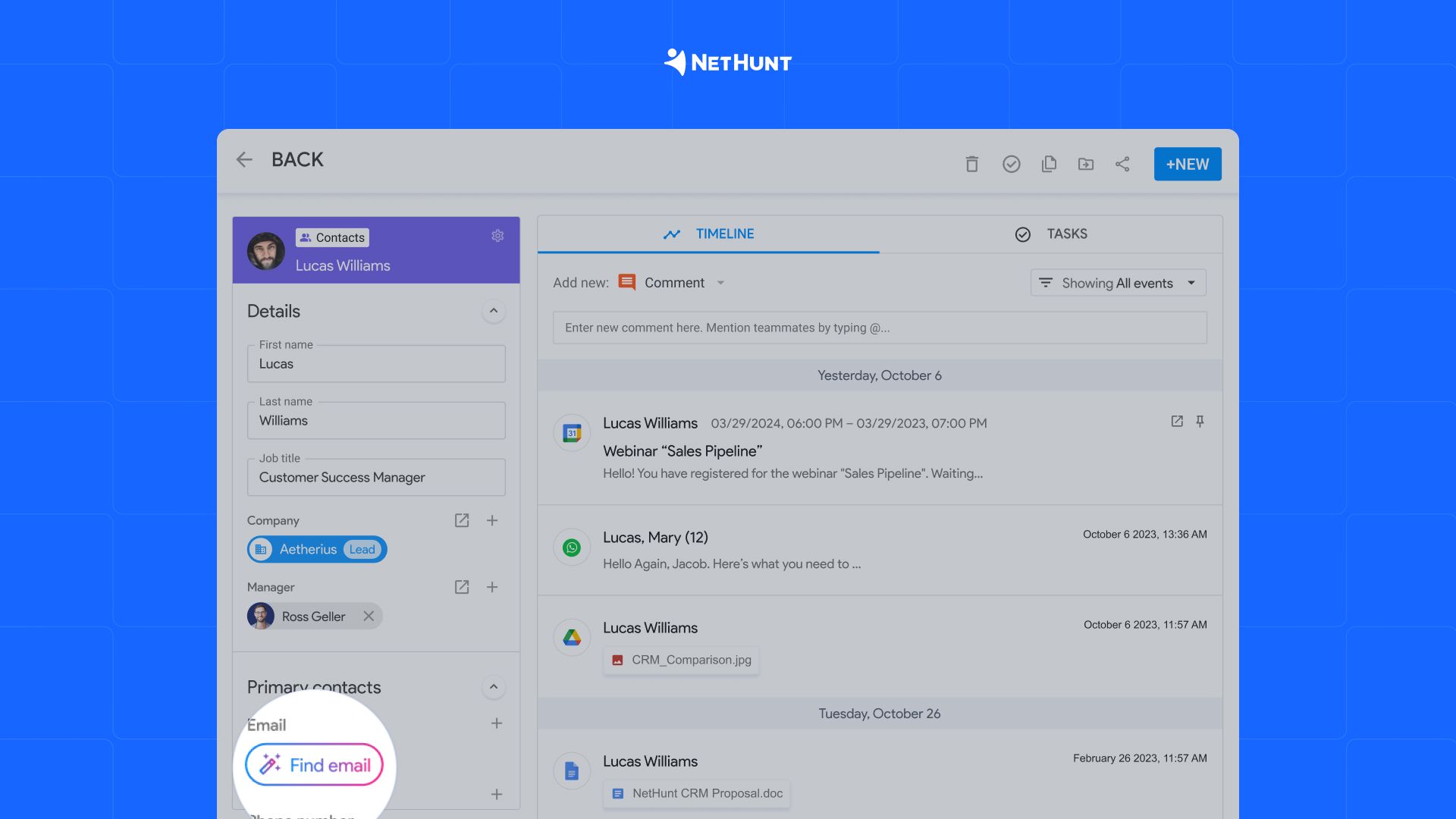Move record with folder arrow icon

(x=1086, y=164)
